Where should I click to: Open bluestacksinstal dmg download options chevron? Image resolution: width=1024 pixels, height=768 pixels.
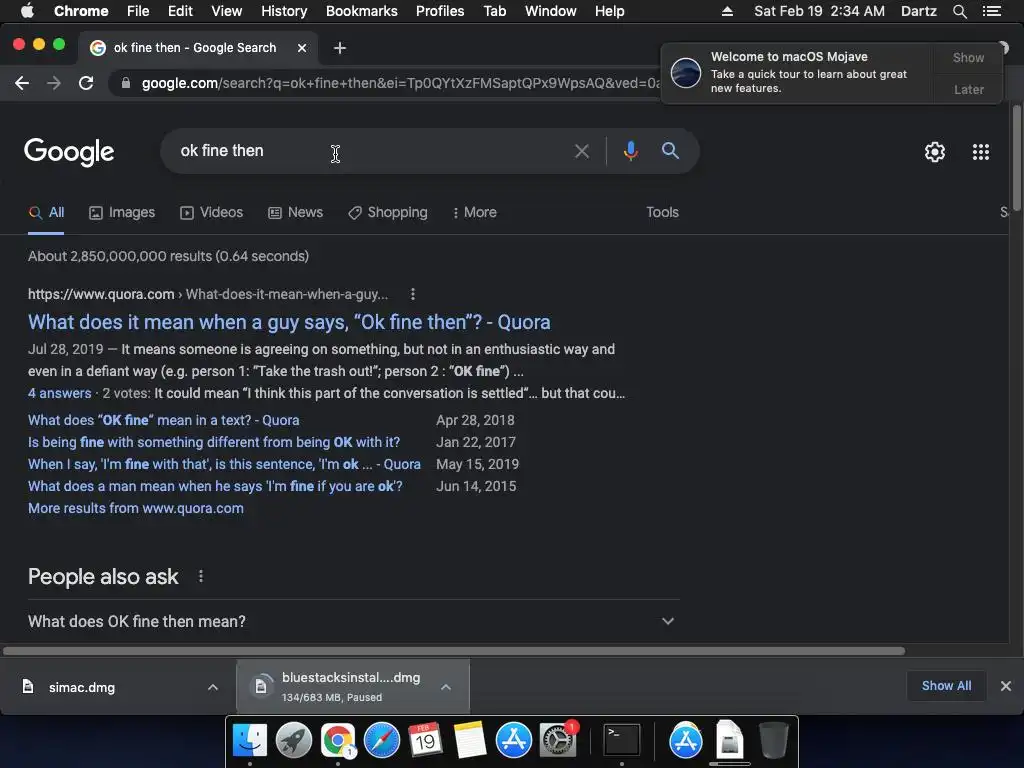[445, 687]
